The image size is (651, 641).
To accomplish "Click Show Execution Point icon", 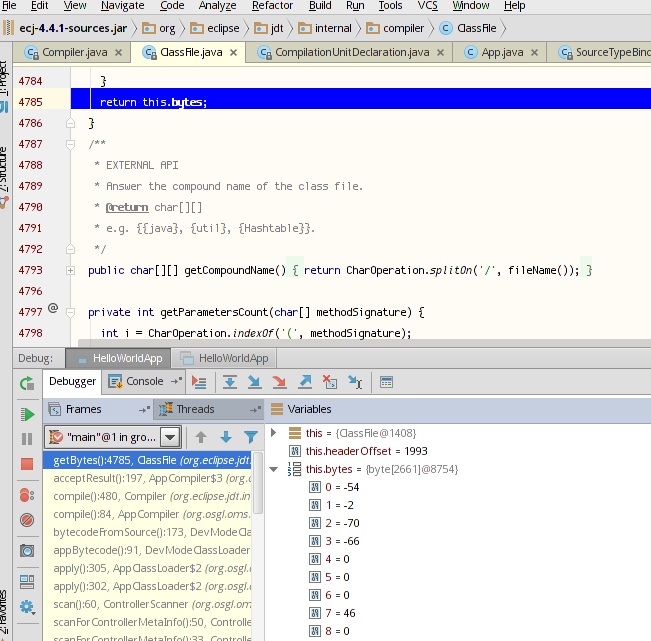I will point(199,382).
